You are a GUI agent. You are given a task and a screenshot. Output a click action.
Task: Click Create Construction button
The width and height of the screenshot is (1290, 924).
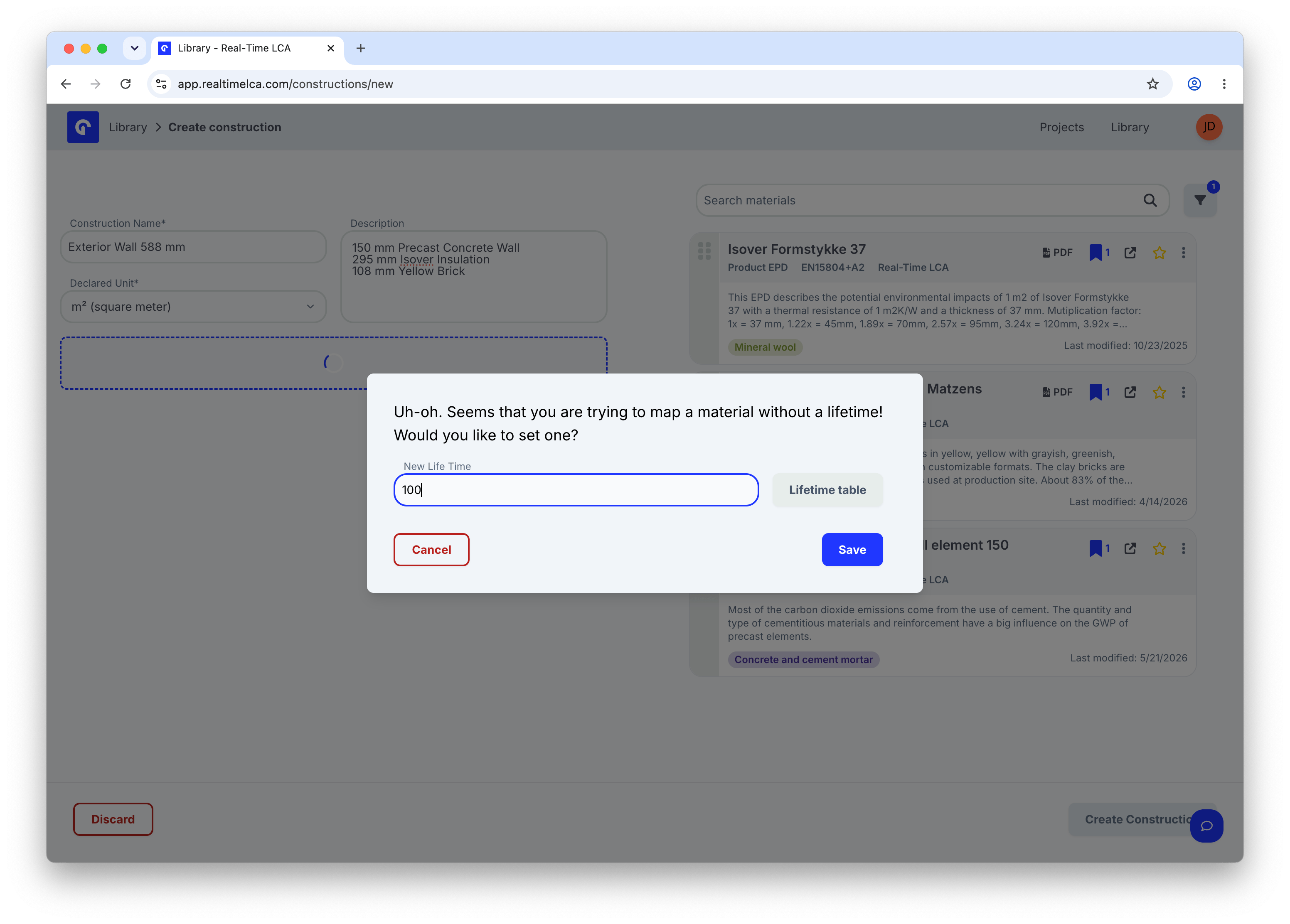click(1129, 819)
